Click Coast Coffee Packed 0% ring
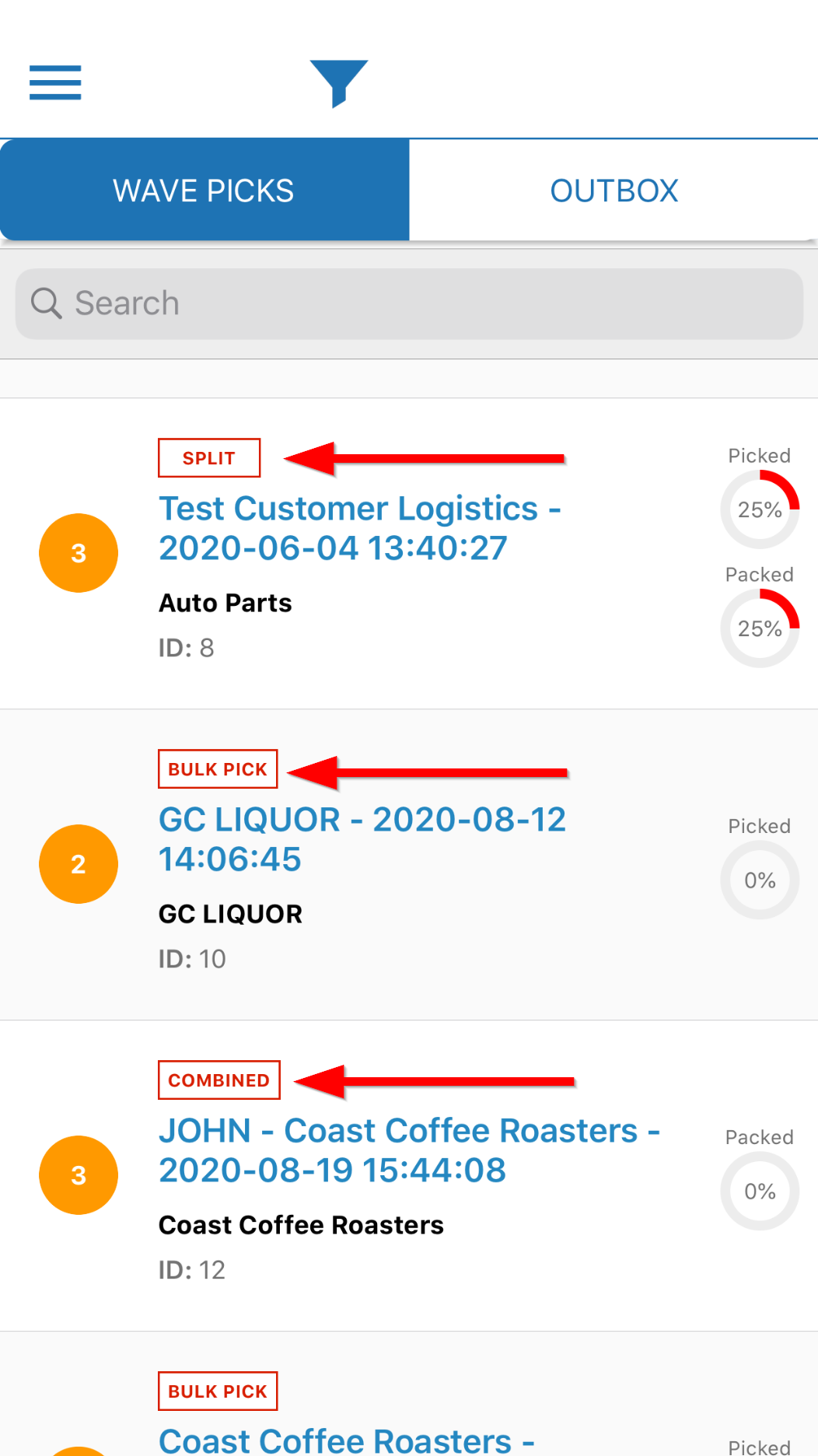The width and height of the screenshot is (818, 1456). click(760, 1192)
